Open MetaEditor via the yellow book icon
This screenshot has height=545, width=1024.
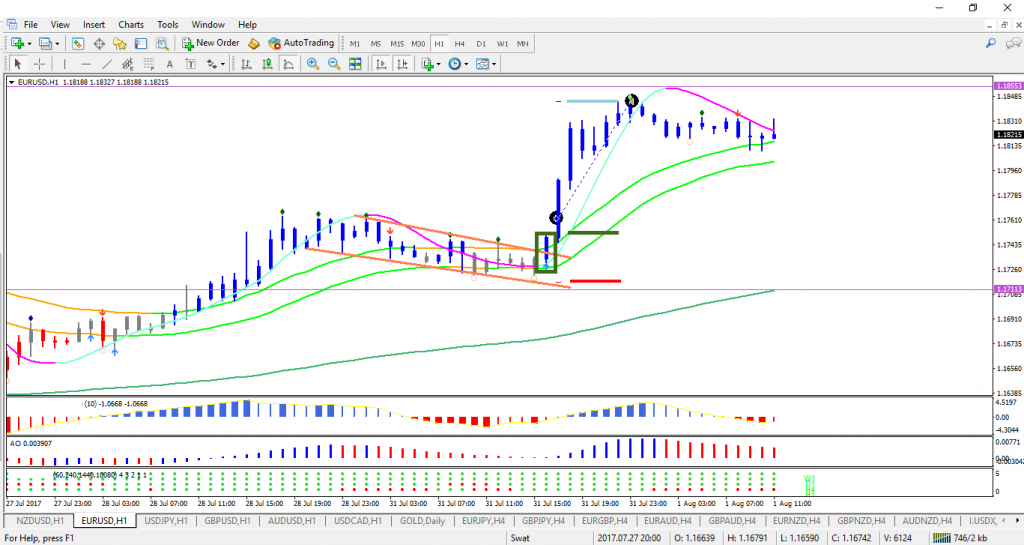click(x=253, y=44)
